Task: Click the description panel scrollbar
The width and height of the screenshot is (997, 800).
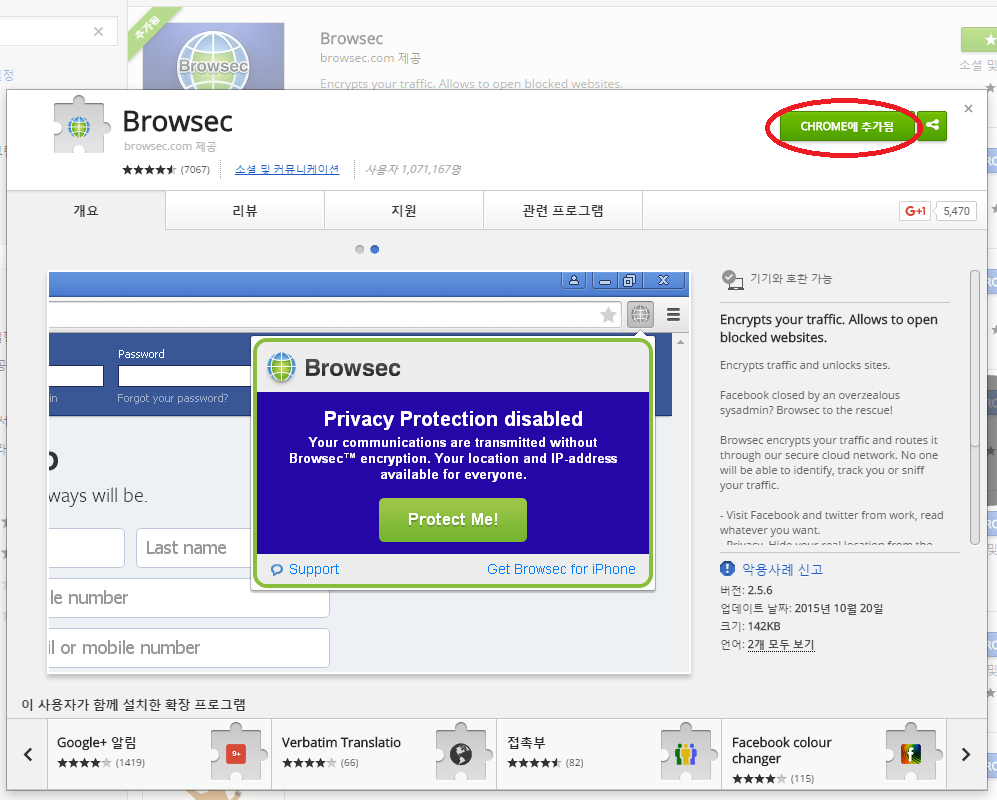Action: (975, 407)
